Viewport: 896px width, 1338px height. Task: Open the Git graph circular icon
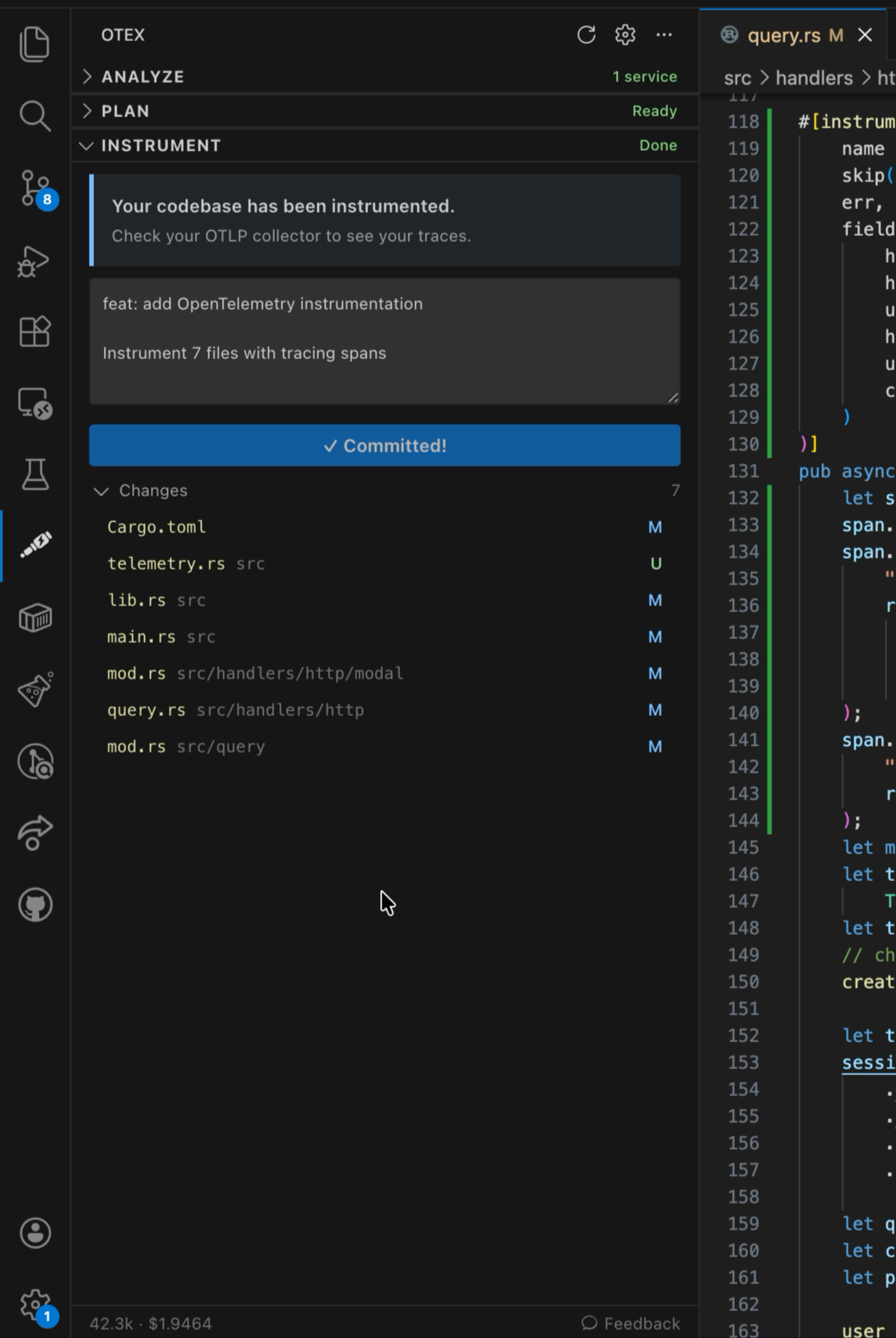pyautogui.click(x=34, y=761)
